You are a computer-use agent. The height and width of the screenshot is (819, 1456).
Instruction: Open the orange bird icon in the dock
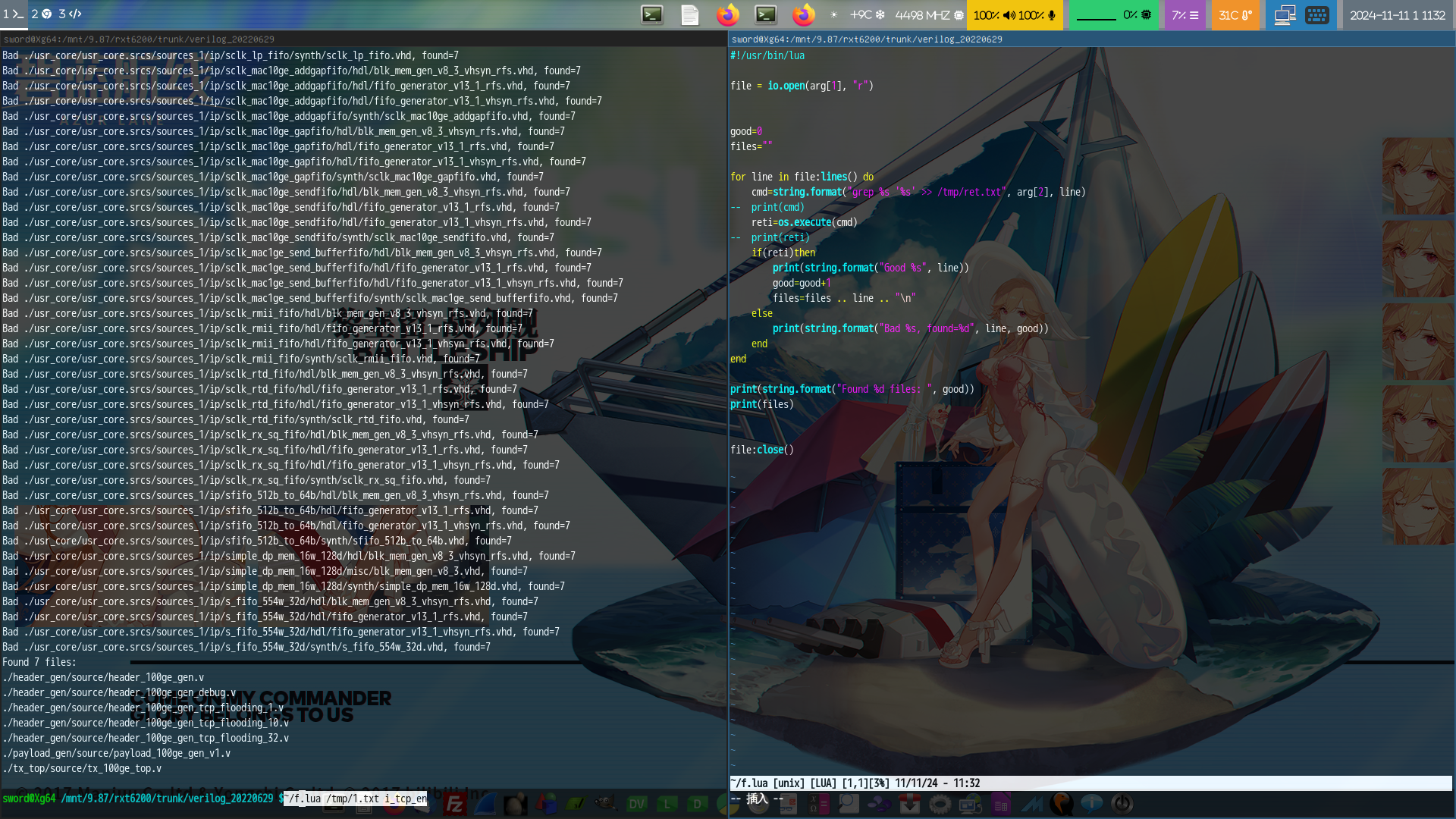click(x=1062, y=804)
